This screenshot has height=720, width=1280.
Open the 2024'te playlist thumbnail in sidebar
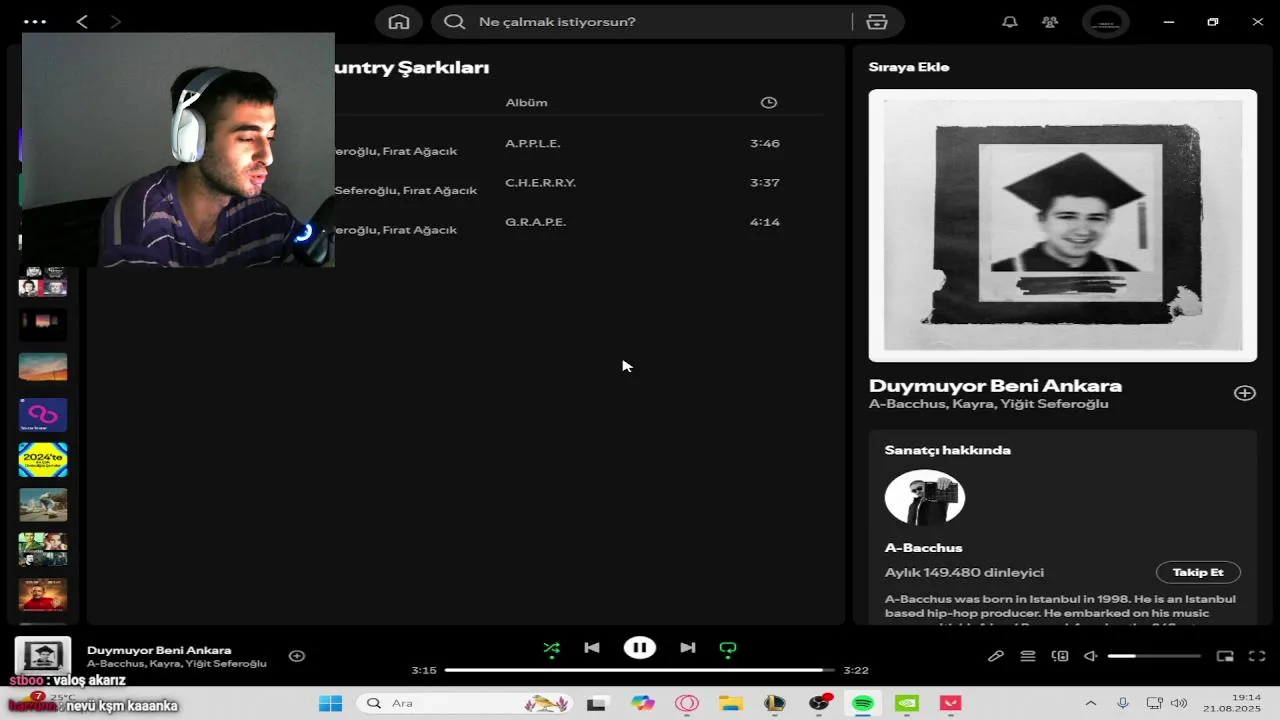[43, 460]
